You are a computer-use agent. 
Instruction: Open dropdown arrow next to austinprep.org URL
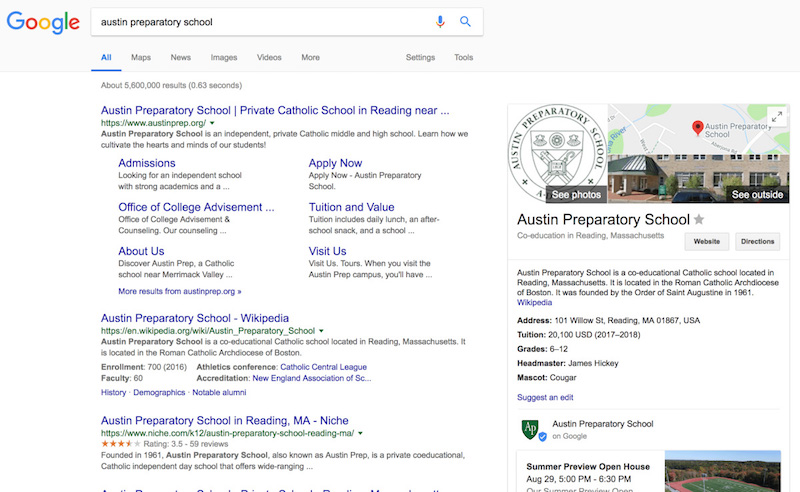[x=212, y=123]
